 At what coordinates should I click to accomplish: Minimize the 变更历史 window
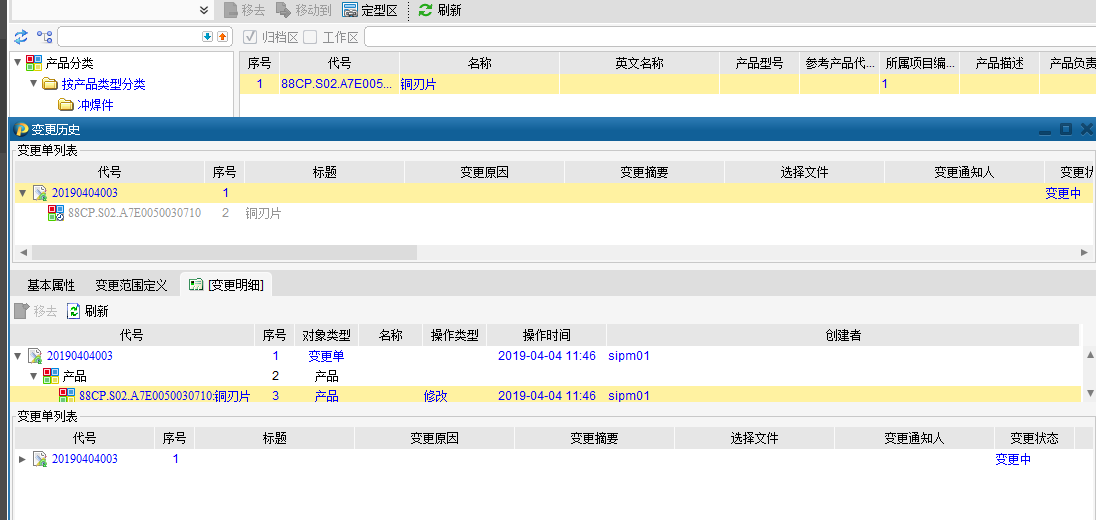1045,130
